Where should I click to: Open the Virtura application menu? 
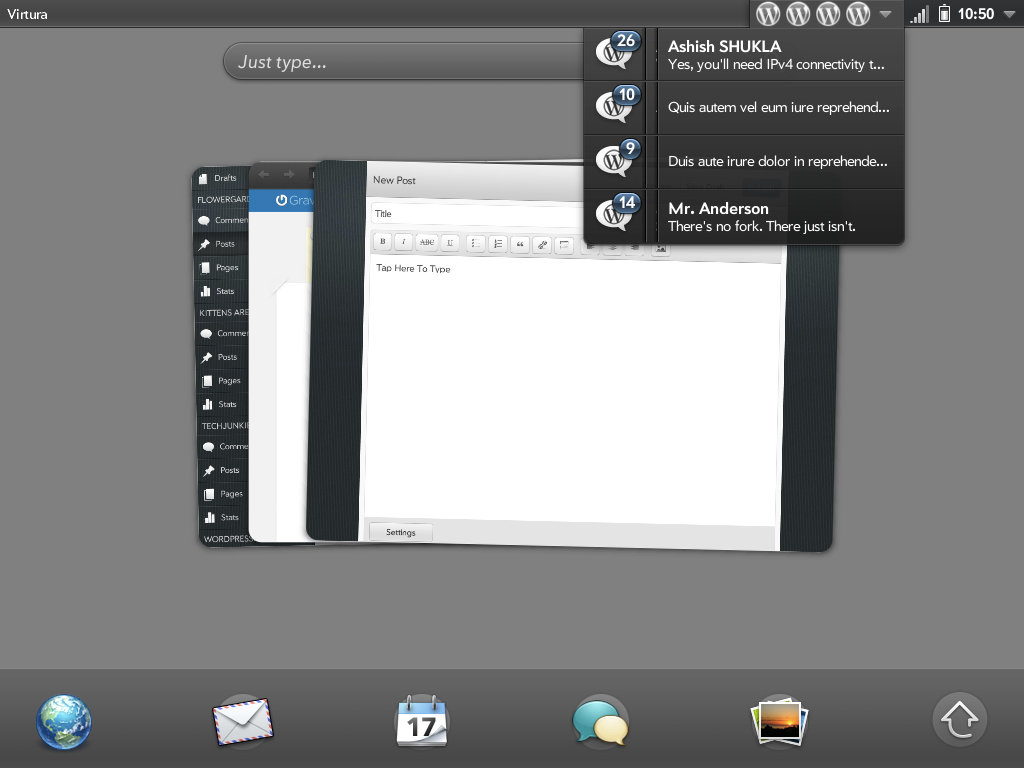click(x=27, y=14)
